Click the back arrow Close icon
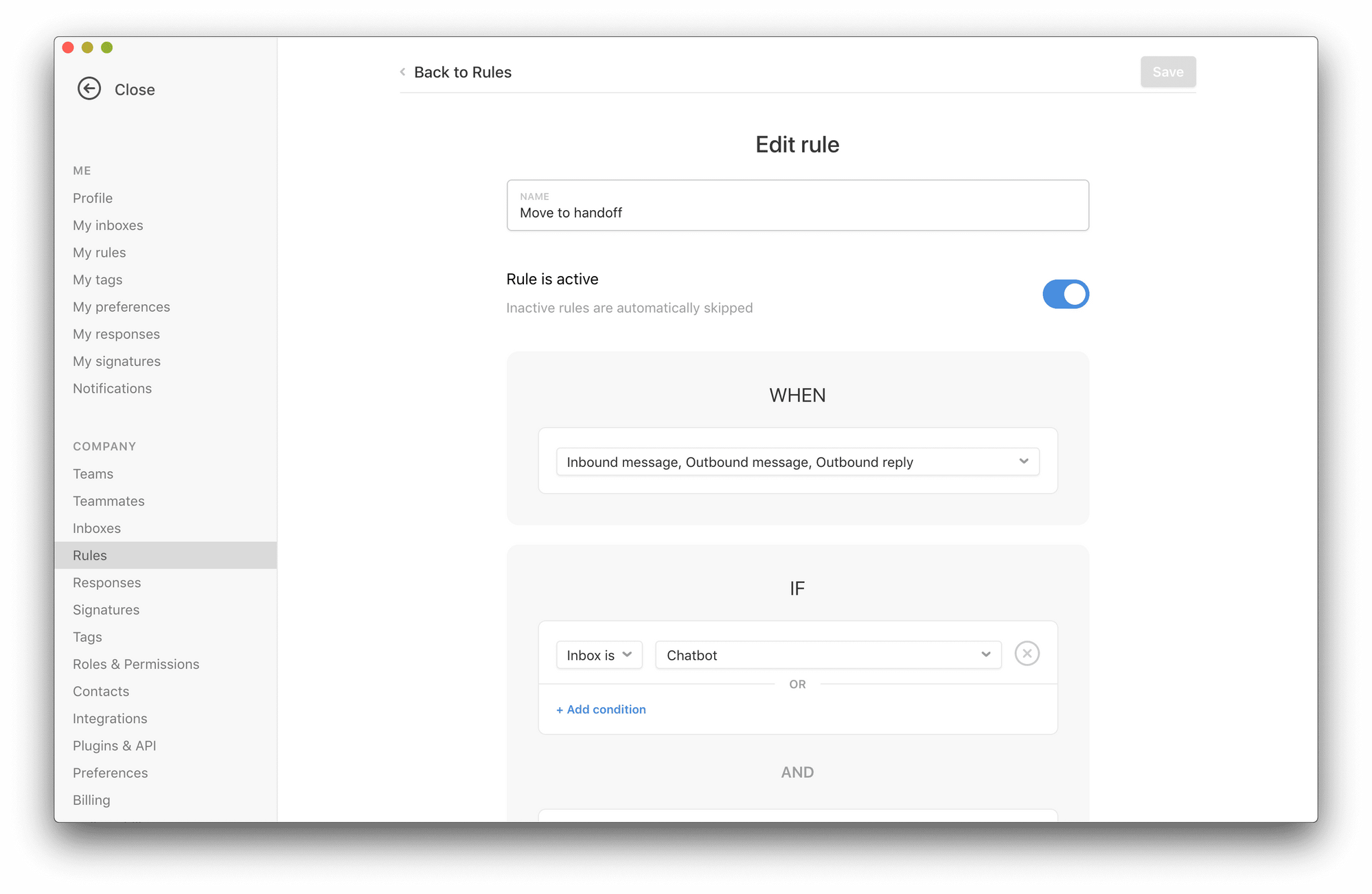This screenshot has height=894, width=1372. point(89,89)
